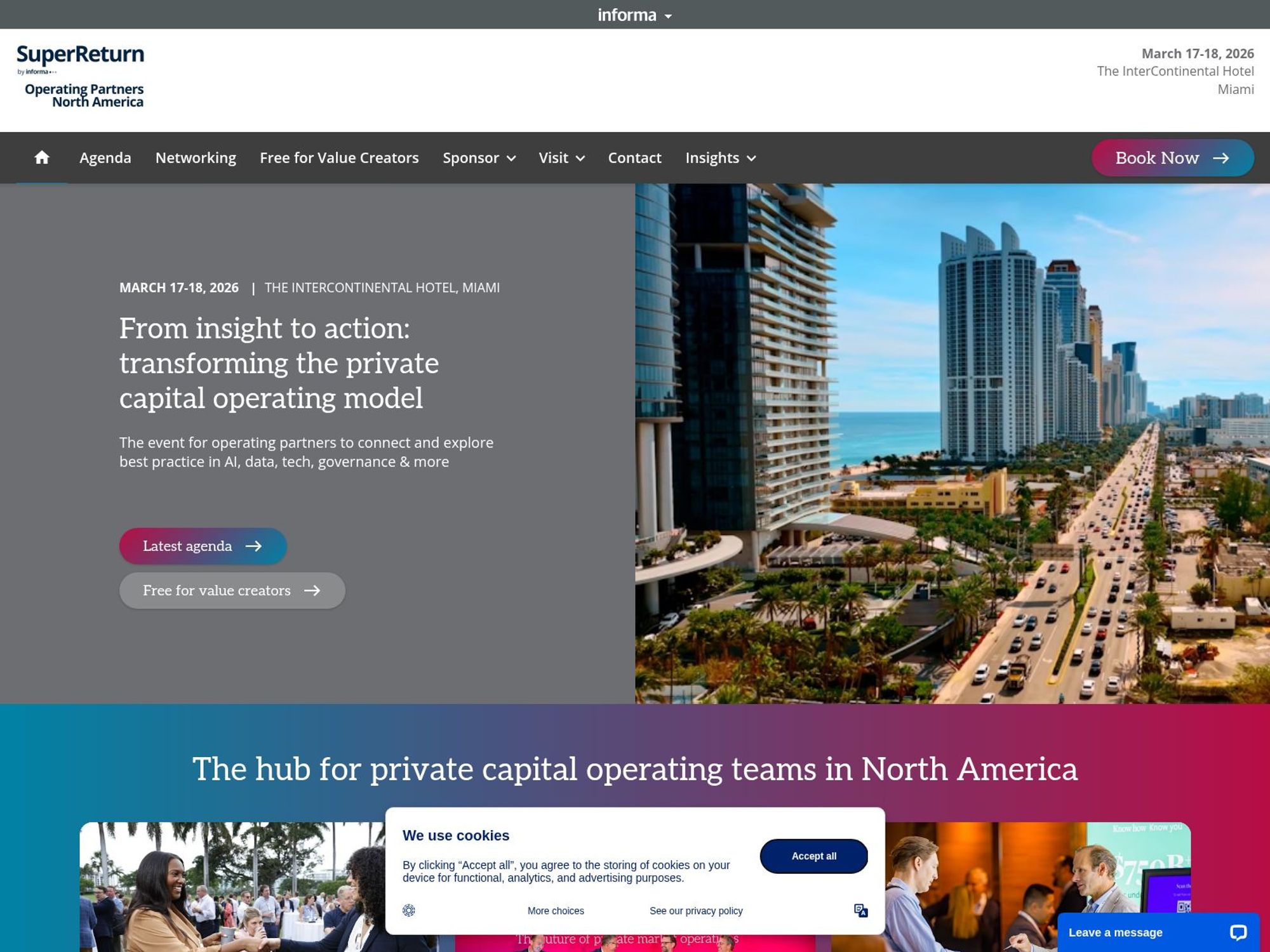The width and height of the screenshot is (1270, 952).
Task: Click the Home icon in the navigation bar
Action: 42,157
